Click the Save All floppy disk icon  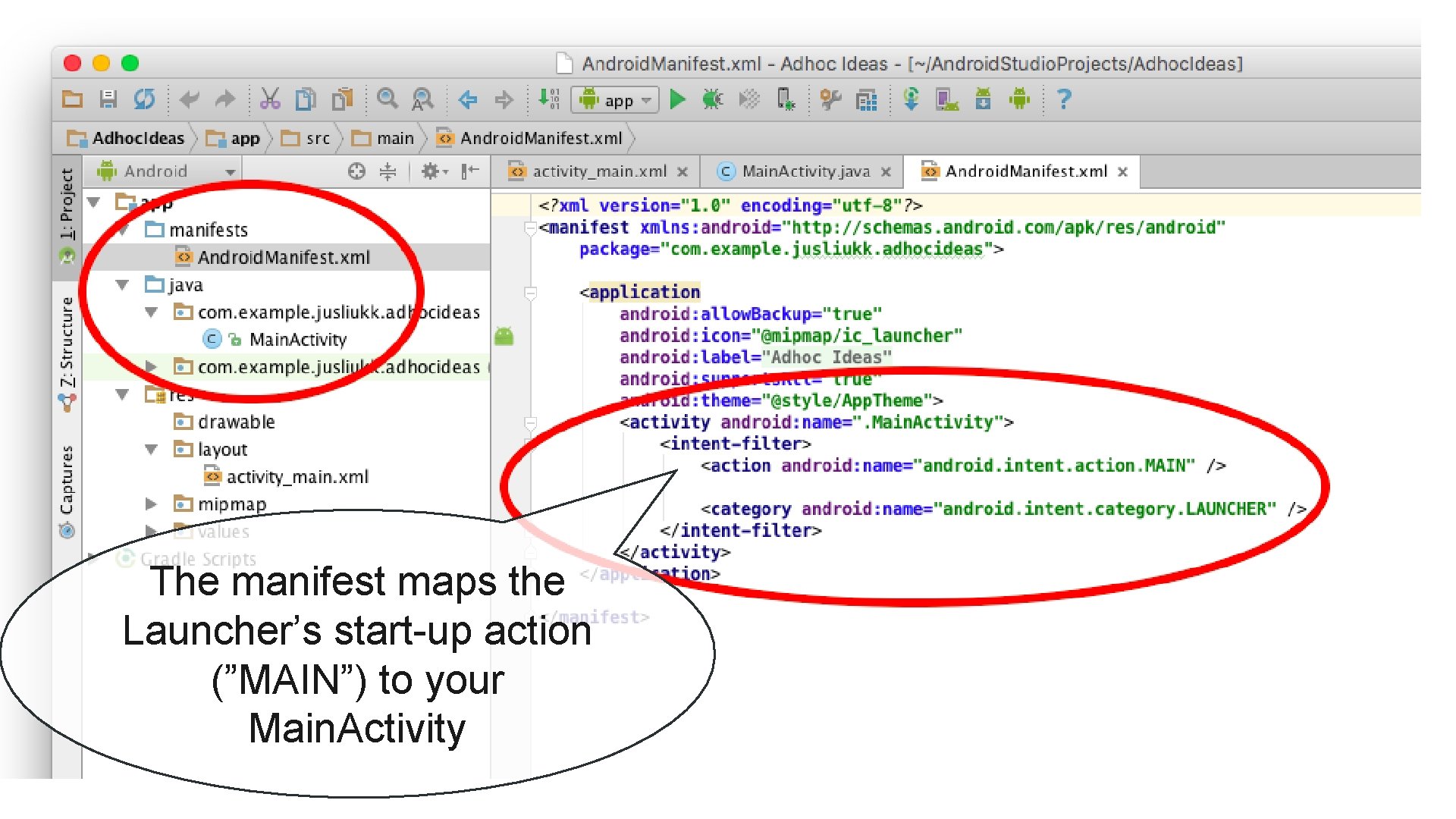pos(108,99)
